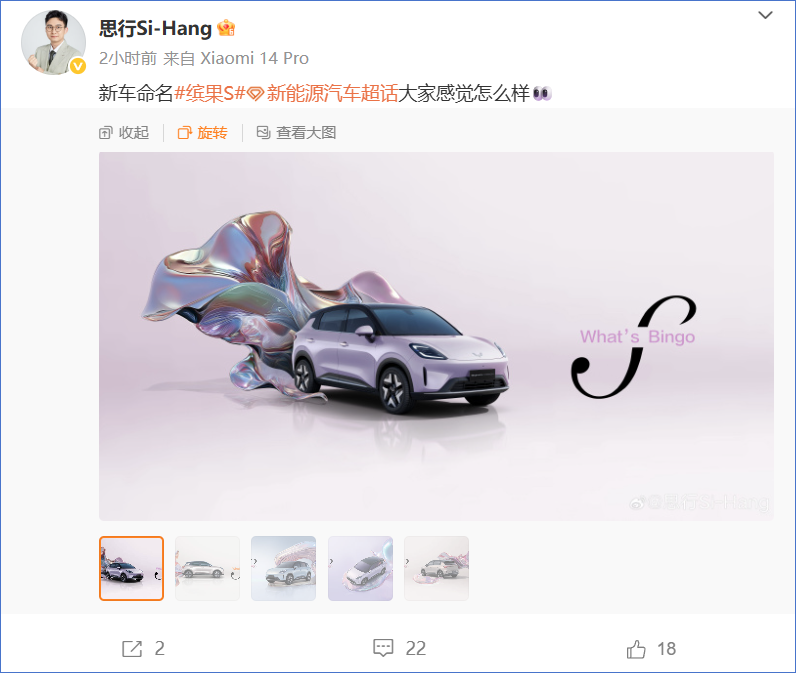Select the fifth car thumbnail
This screenshot has height=674, width=796.
click(437, 568)
